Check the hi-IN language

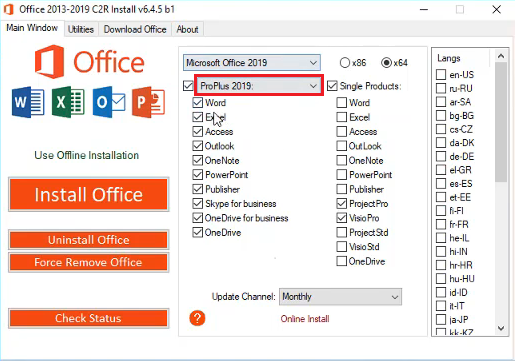tap(441, 251)
